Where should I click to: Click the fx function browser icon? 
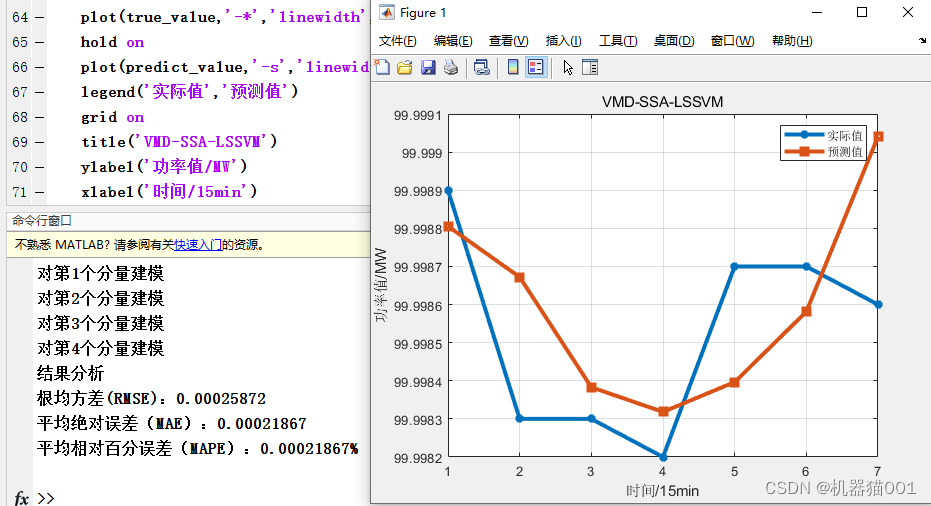click(21, 497)
